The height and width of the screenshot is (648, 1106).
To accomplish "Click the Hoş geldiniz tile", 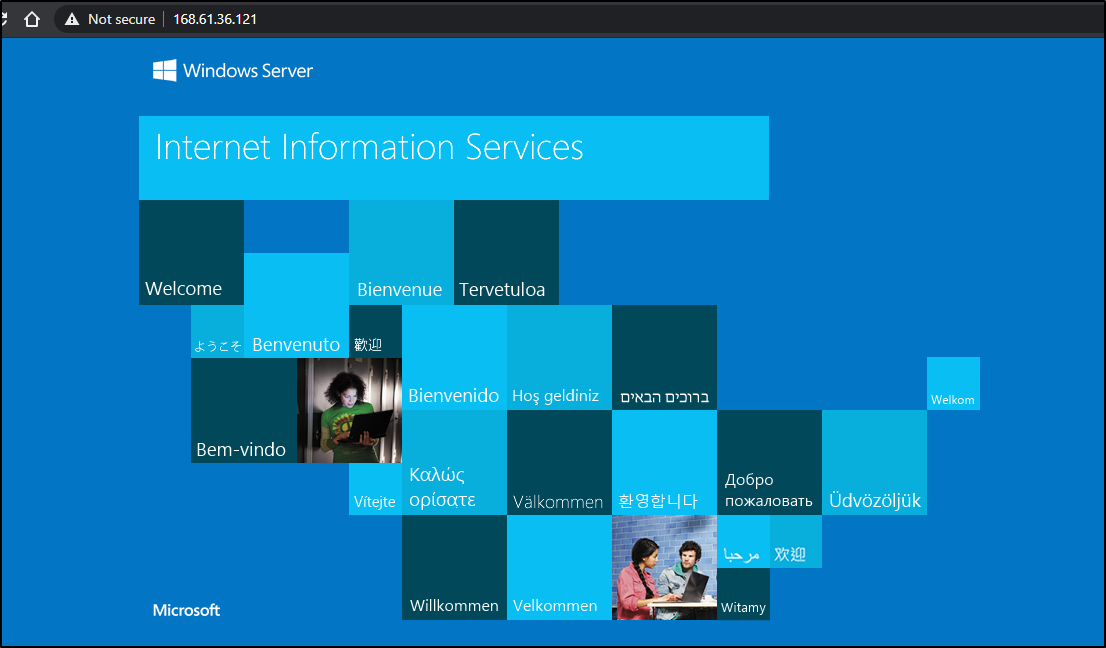I will point(559,357).
